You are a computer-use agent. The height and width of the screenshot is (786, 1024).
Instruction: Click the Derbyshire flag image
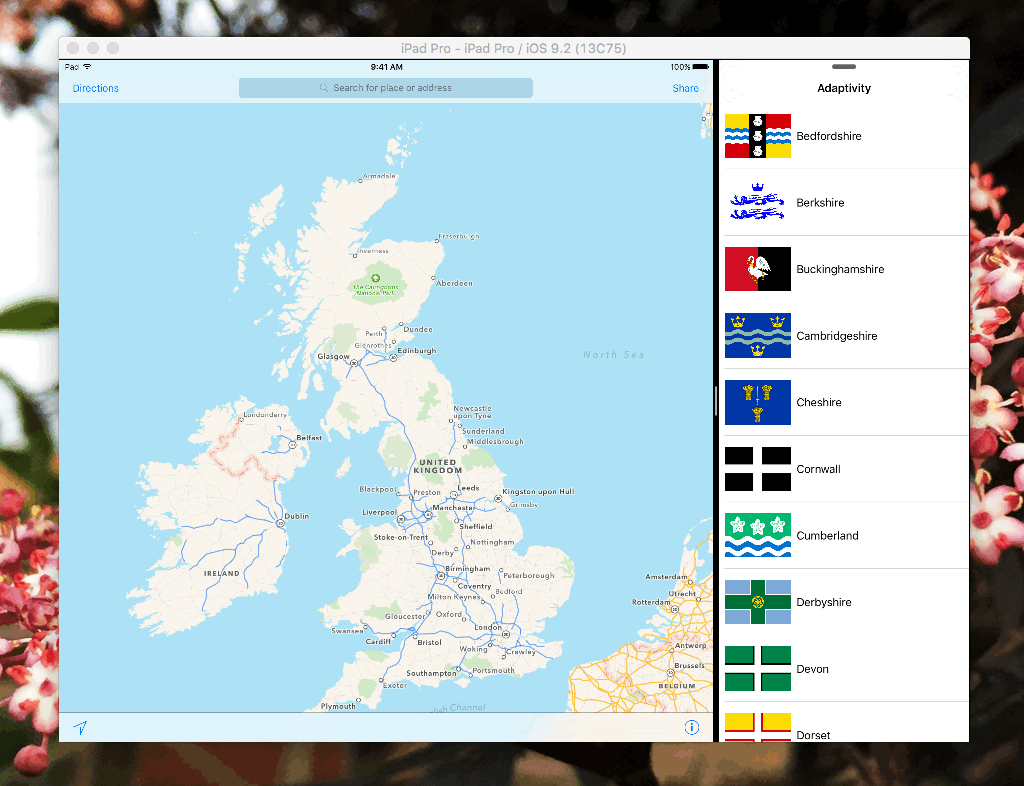[758, 602]
